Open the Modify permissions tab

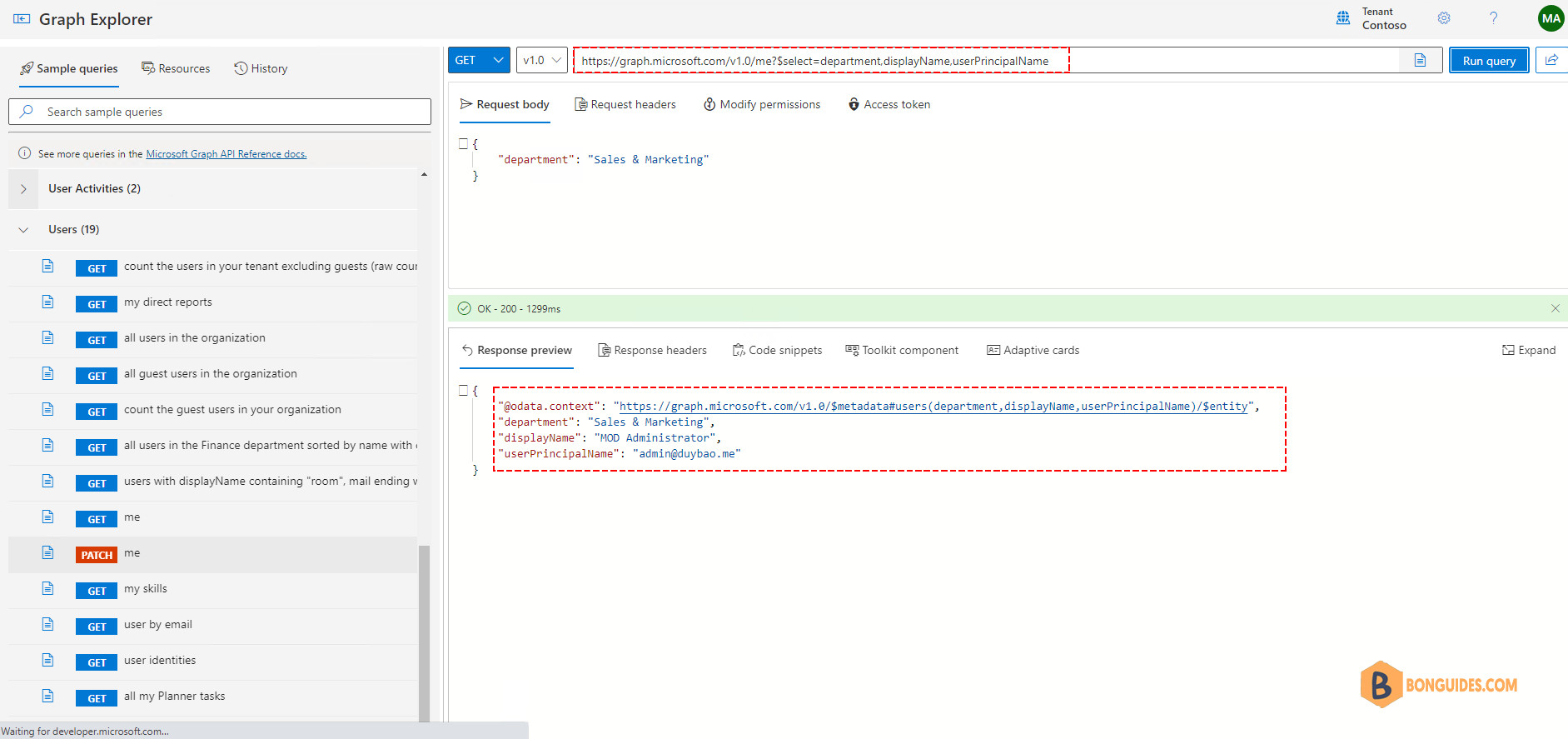(x=762, y=104)
